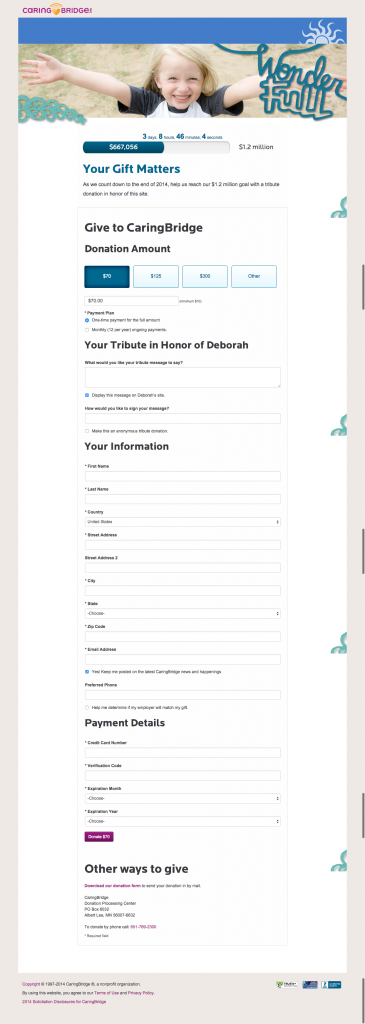Choose the Other donation amount option
Viewport: 365px width, 1024px height.
(x=254, y=276)
